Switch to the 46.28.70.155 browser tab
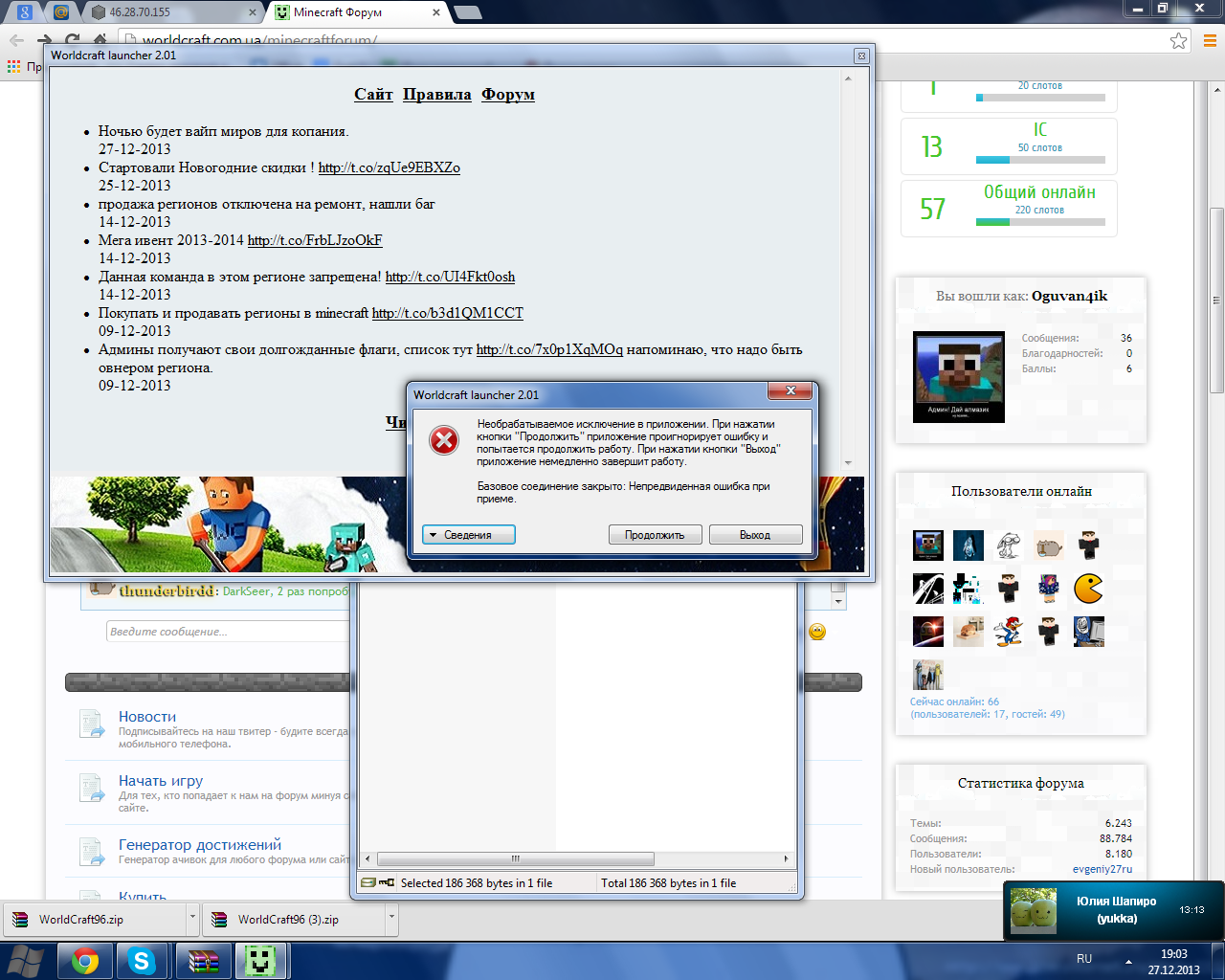1225x980 pixels. pyautogui.click(x=173, y=12)
